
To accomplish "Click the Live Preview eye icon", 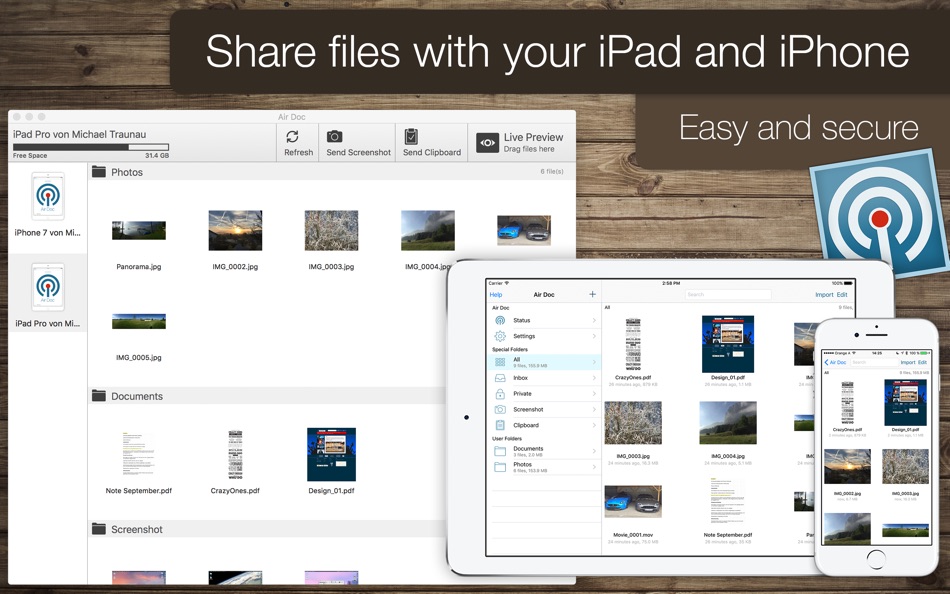I will tap(487, 142).
